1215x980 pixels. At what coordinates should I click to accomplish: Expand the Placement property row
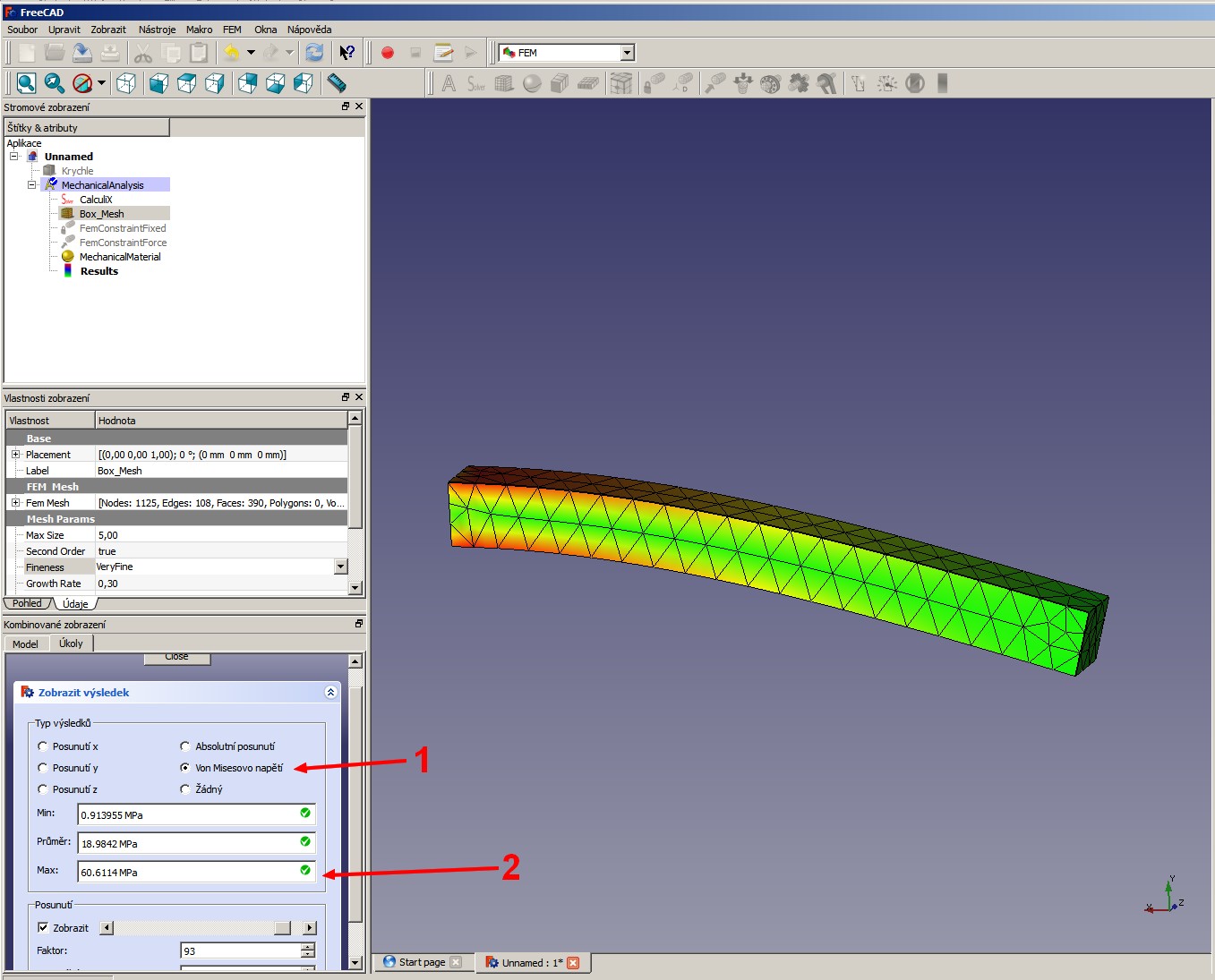(15, 455)
